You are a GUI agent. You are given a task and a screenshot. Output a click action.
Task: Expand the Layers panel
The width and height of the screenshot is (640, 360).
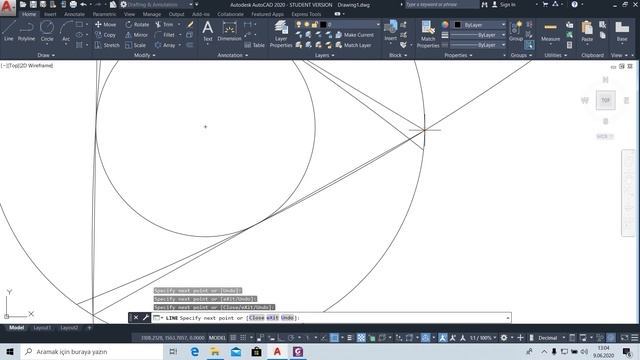pyautogui.click(x=324, y=55)
